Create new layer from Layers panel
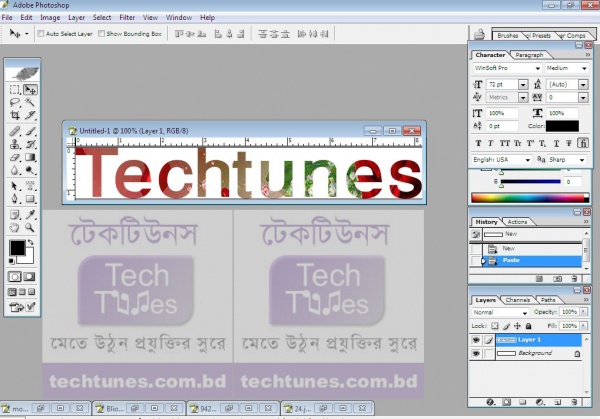 tap(558, 402)
